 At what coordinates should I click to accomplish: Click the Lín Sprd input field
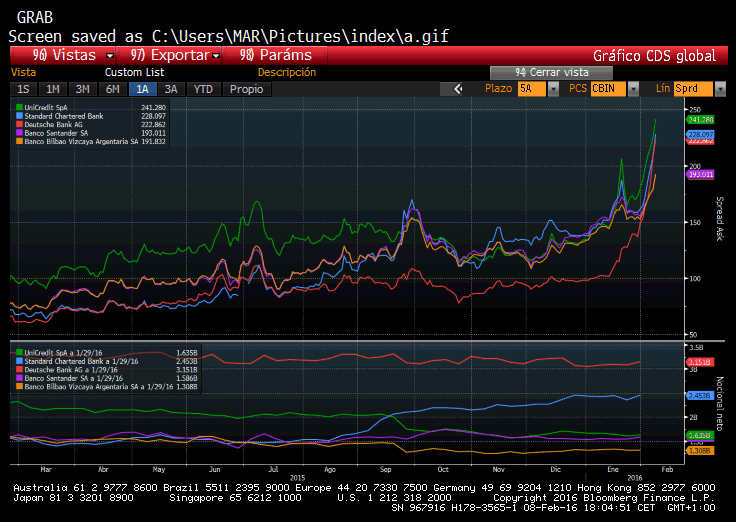tap(693, 89)
